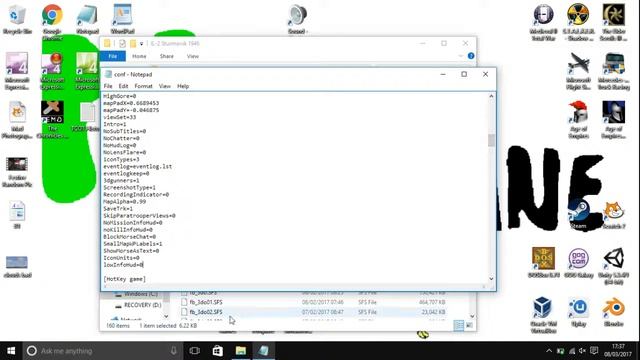Click the Notepad vertical scrollbar thumb

[491, 140]
